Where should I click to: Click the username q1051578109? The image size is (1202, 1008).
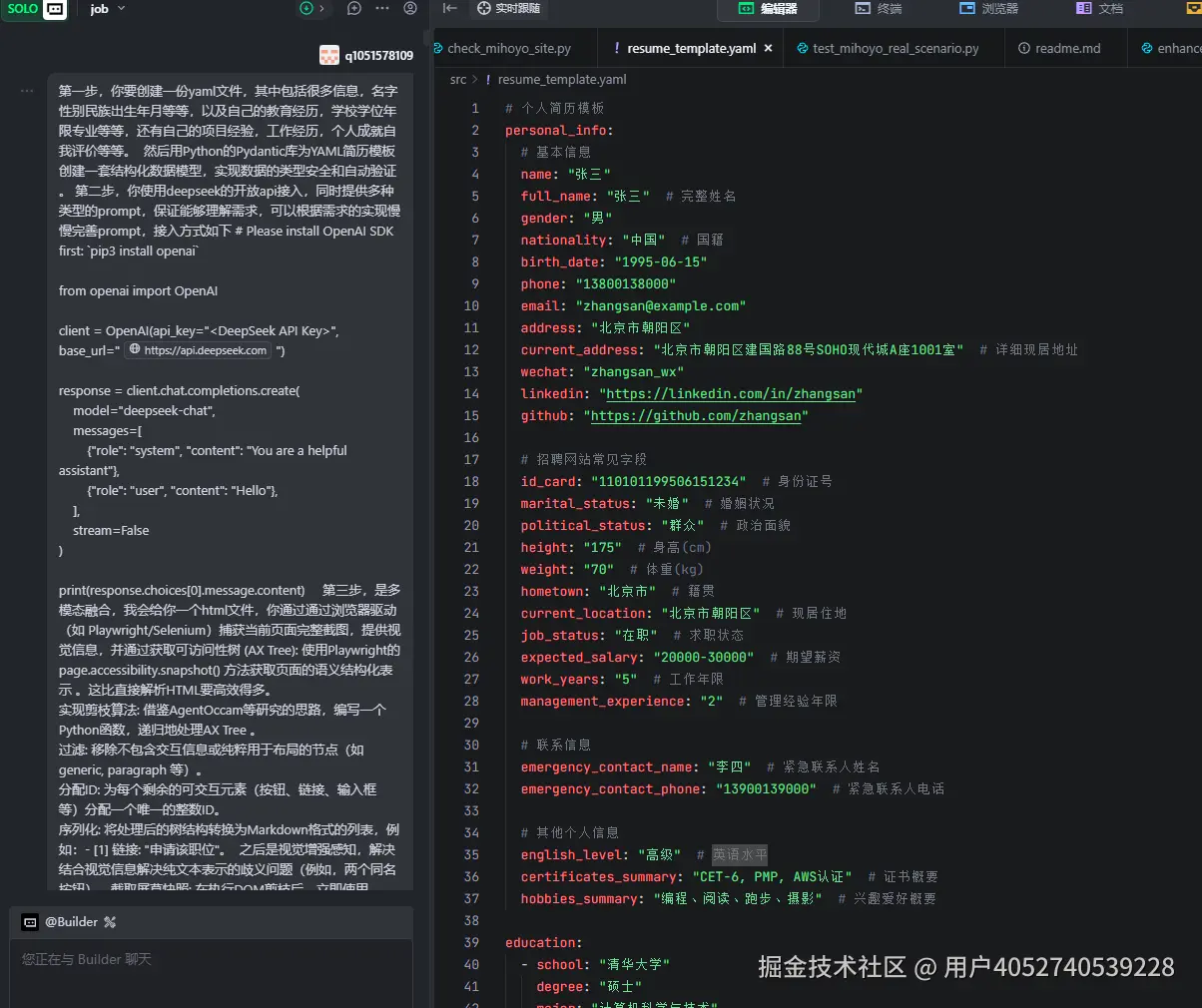(379, 56)
